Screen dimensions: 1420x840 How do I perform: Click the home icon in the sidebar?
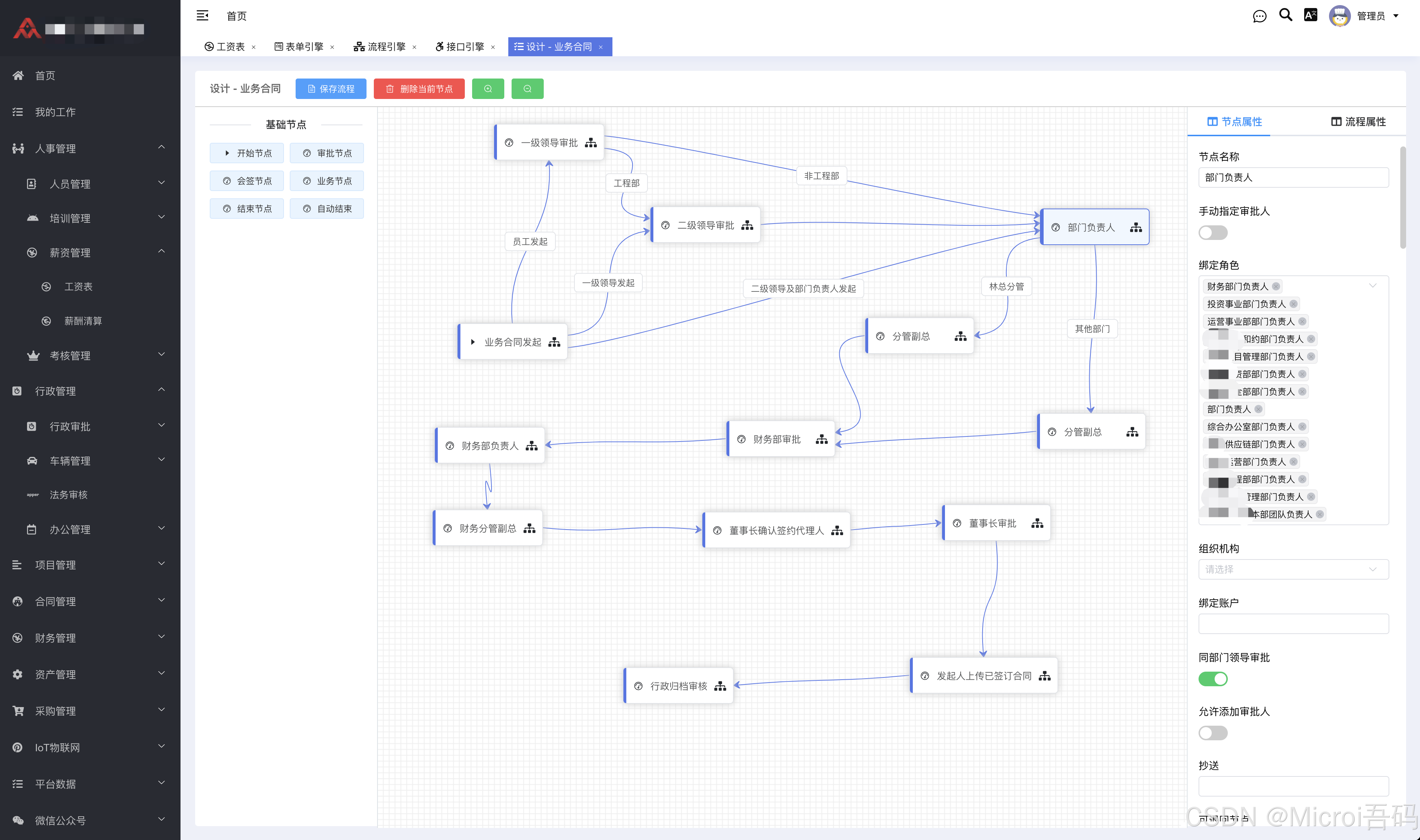pos(18,75)
